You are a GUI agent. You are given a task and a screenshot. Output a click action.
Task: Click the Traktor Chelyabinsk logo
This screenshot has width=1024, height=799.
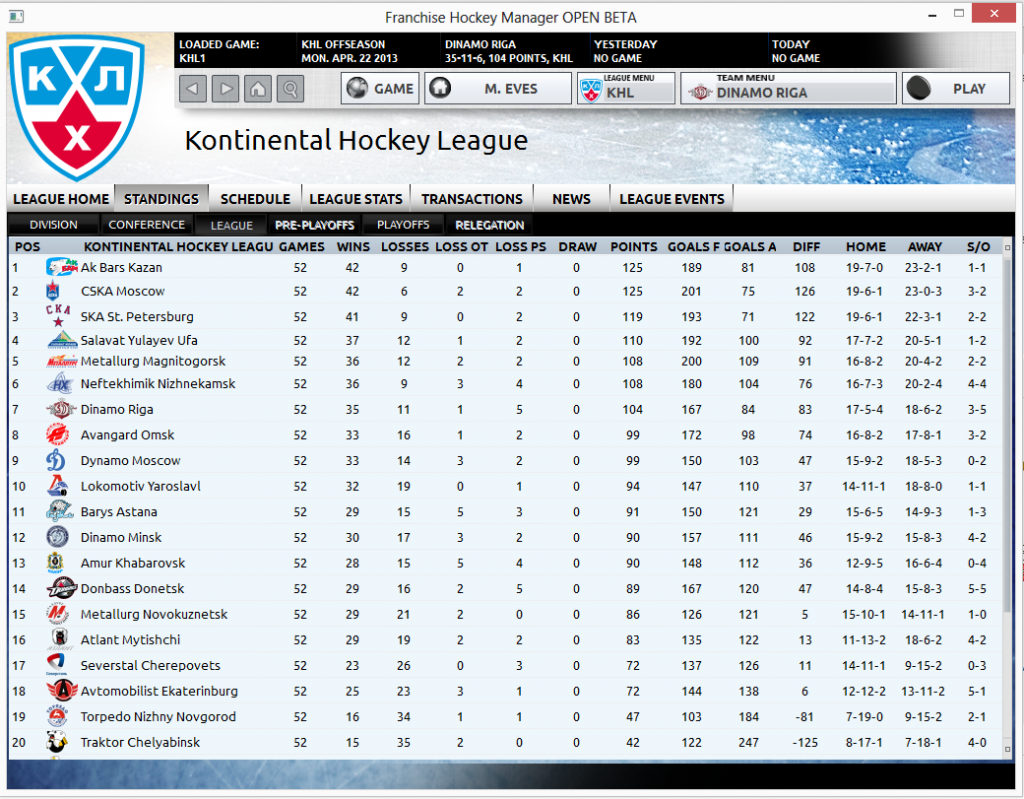[57, 742]
